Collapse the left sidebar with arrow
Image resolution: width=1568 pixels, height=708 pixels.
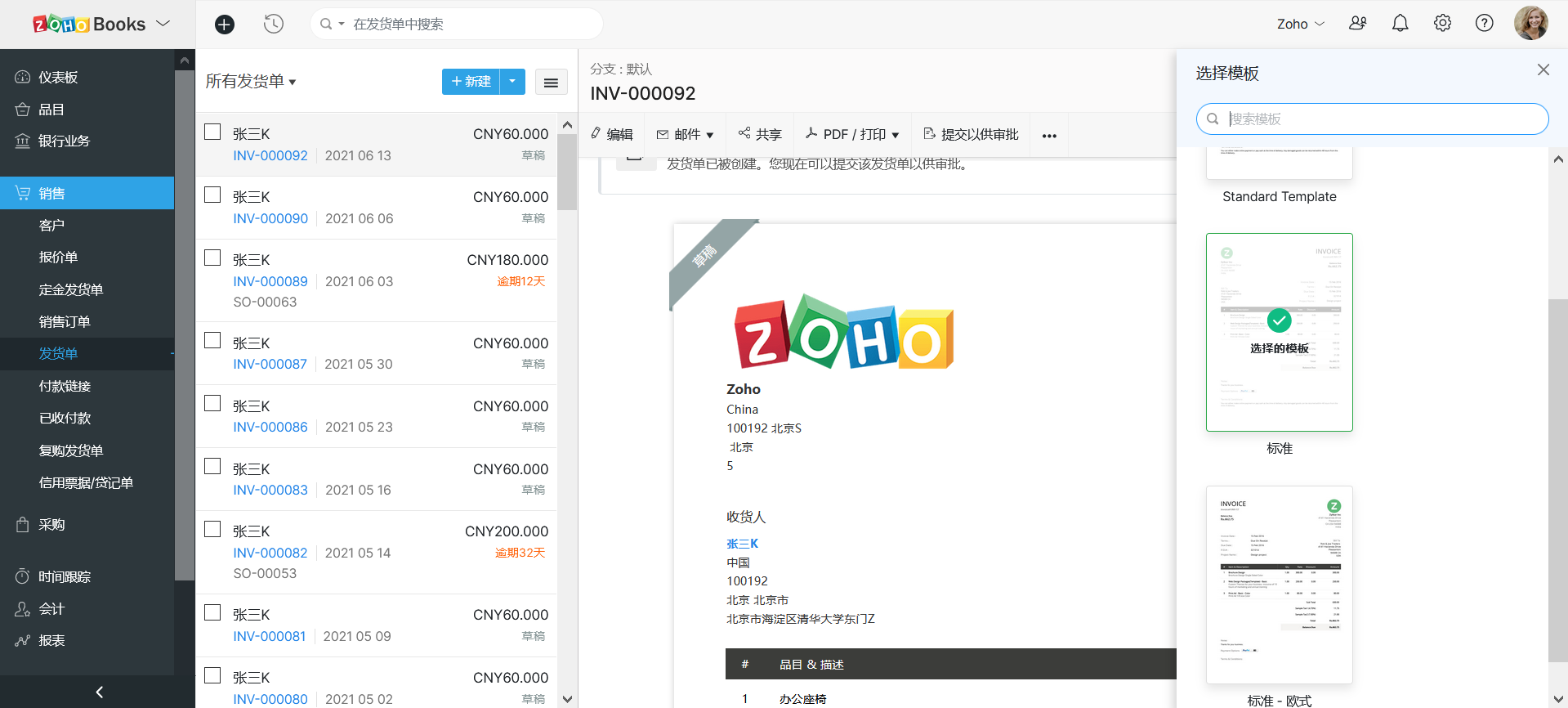[99, 692]
